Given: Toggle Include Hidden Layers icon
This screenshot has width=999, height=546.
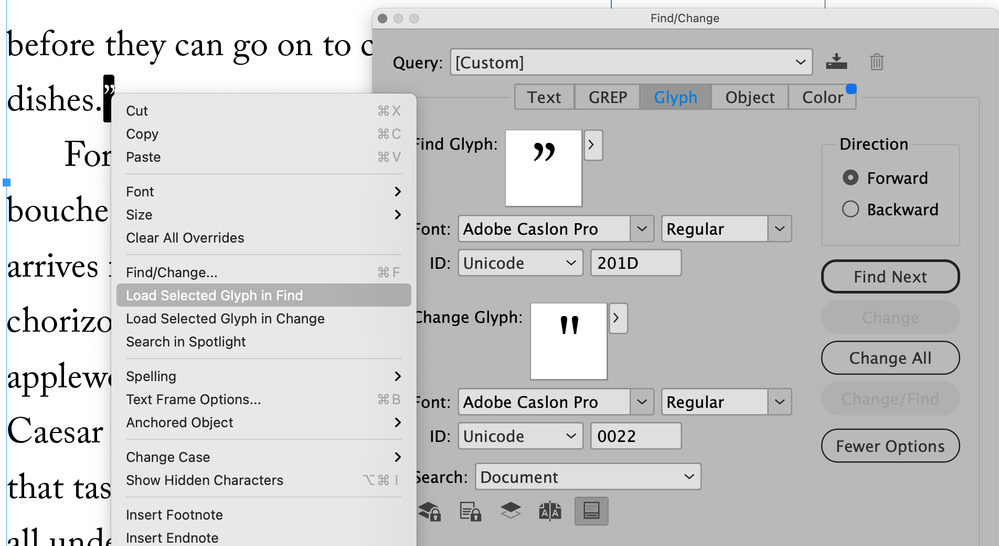Looking at the screenshot, I should pos(510,511).
